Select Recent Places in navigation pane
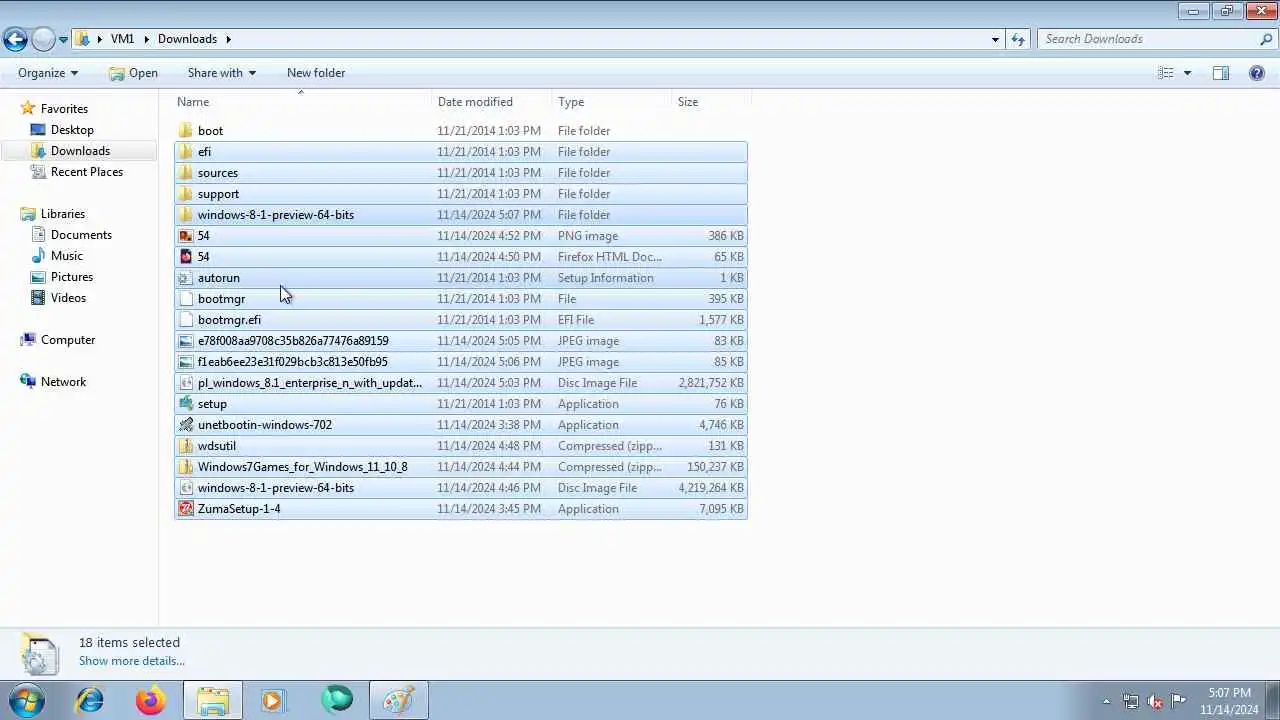The width and height of the screenshot is (1280, 720). pos(87,172)
